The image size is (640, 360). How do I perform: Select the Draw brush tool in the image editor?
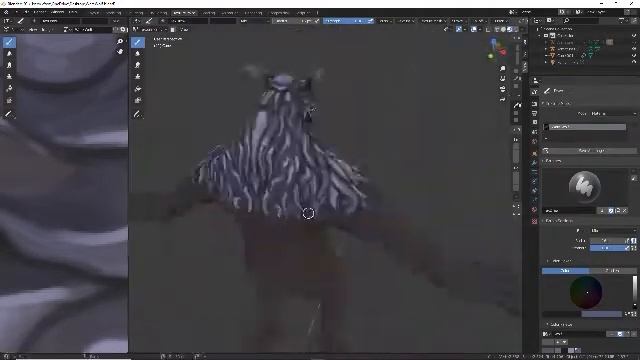tap(9, 42)
